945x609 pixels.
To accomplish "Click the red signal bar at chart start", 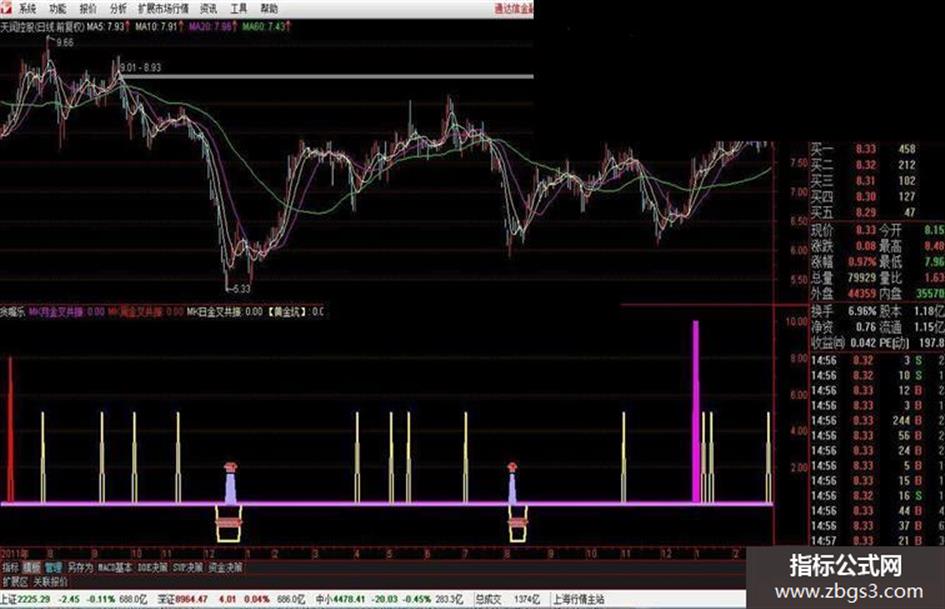I will [10, 430].
